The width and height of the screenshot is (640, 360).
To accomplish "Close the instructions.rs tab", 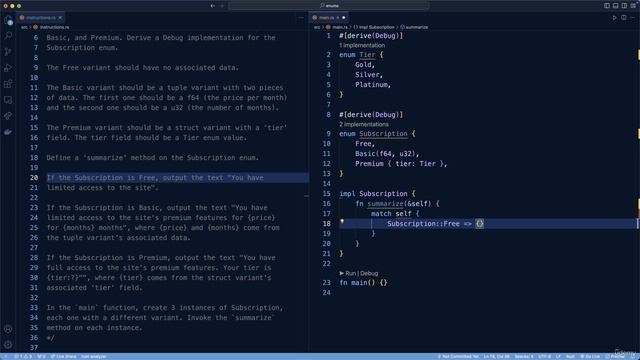I will pyautogui.click(x=60, y=18).
